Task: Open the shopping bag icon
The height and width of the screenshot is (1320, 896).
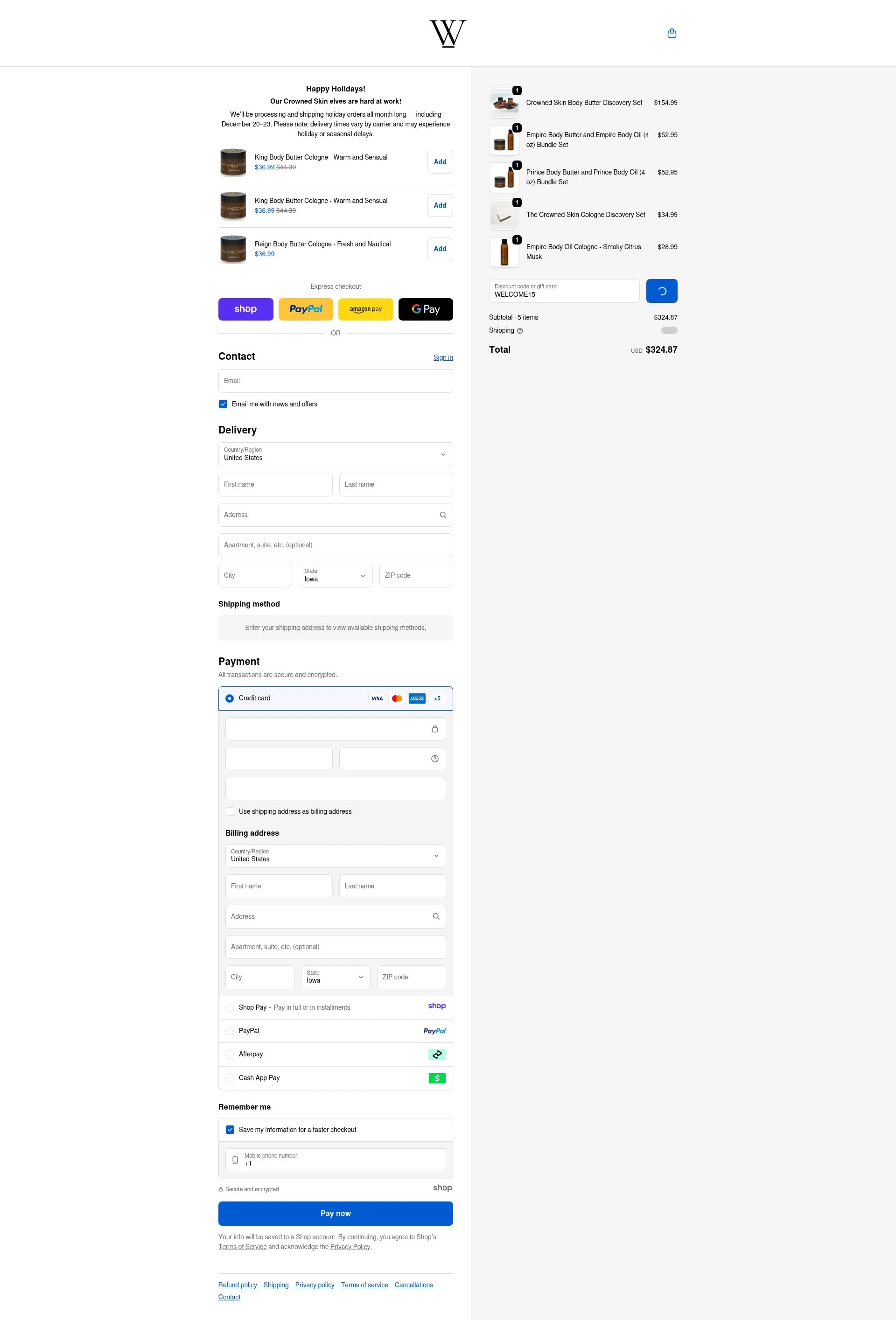Action: (x=672, y=33)
